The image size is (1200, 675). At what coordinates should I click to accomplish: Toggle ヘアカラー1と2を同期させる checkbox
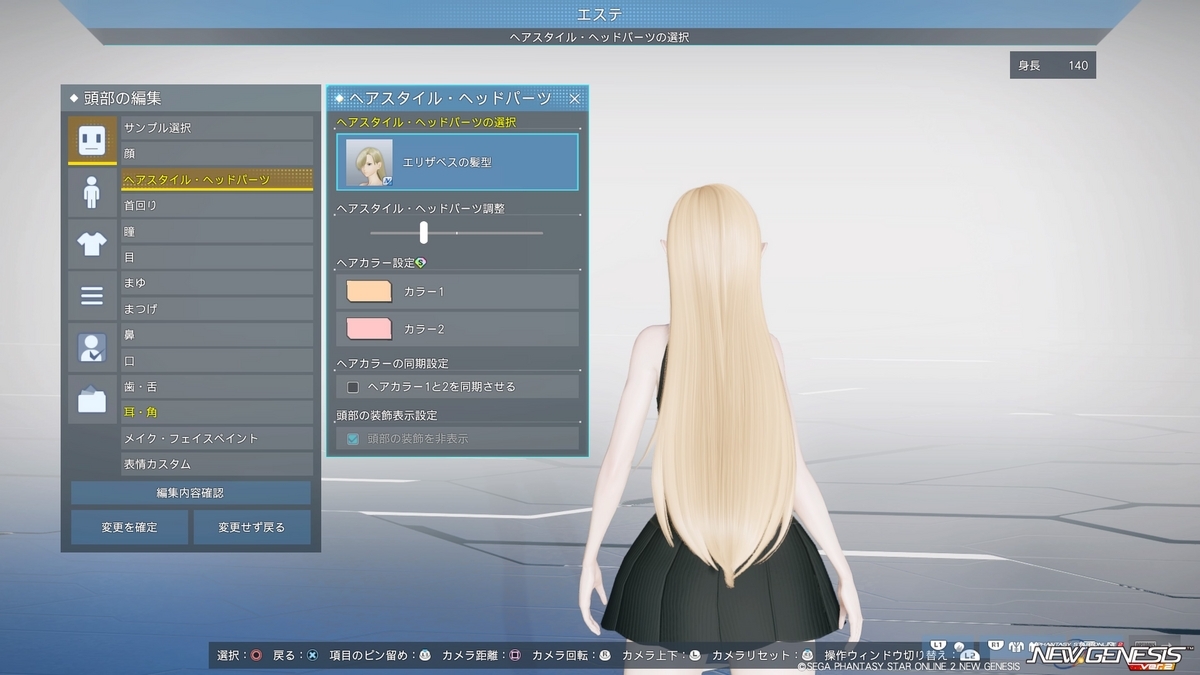point(353,386)
